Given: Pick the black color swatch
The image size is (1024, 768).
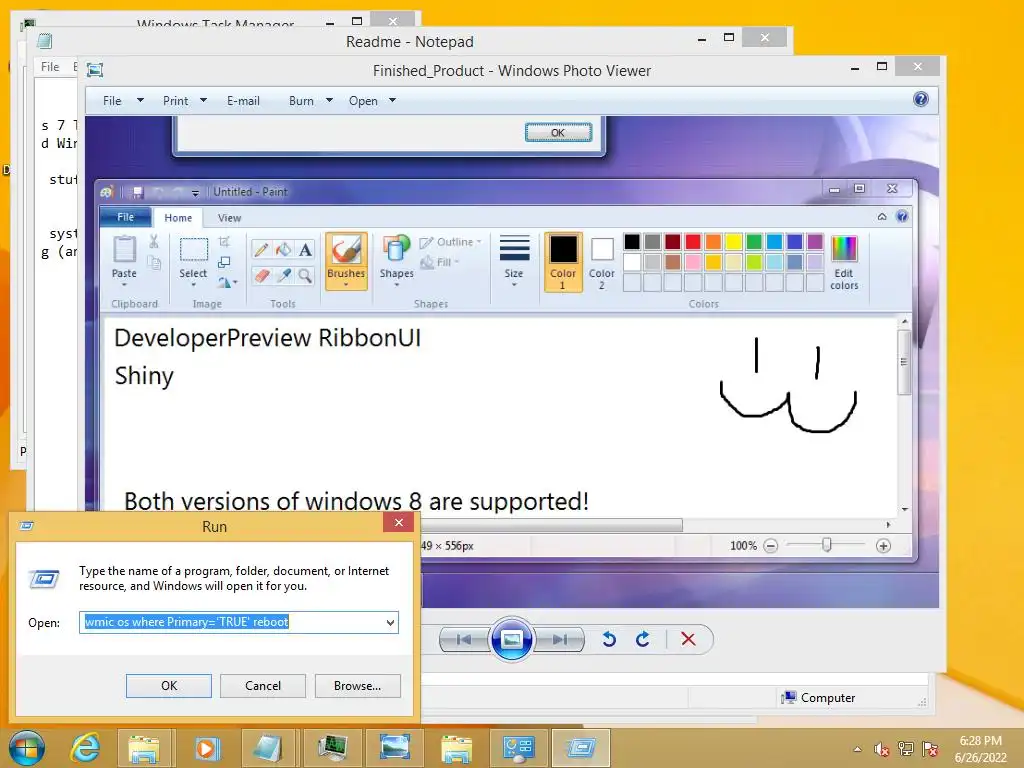Looking at the screenshot, I should tap(632, 242).
